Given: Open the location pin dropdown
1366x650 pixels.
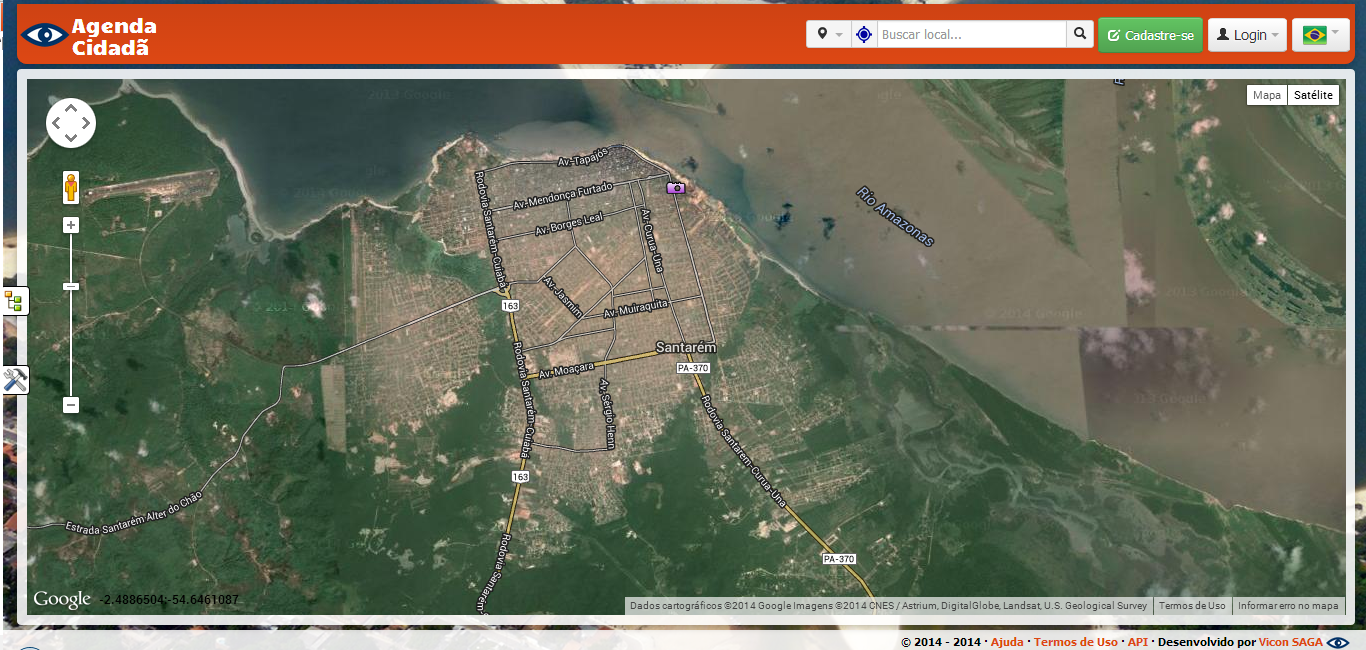Looking at the screenshot, I should click(x=828, y=35).
